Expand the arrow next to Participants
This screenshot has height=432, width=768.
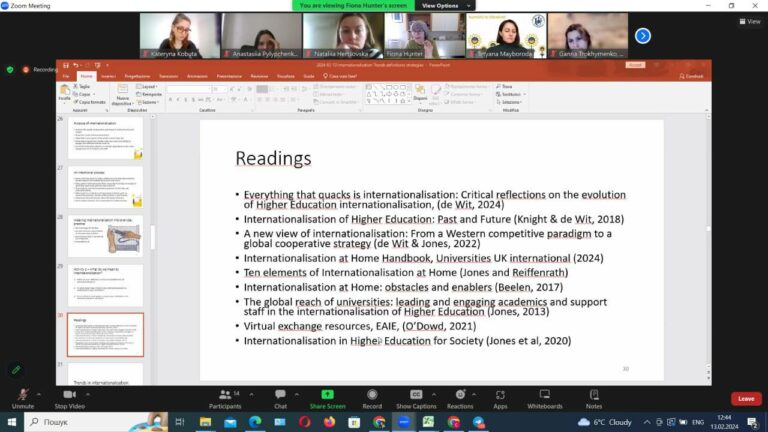(251, 394)
